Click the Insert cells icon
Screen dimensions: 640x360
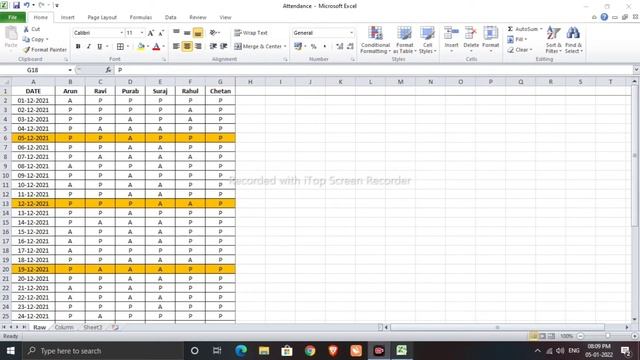(x=451, y=33)
